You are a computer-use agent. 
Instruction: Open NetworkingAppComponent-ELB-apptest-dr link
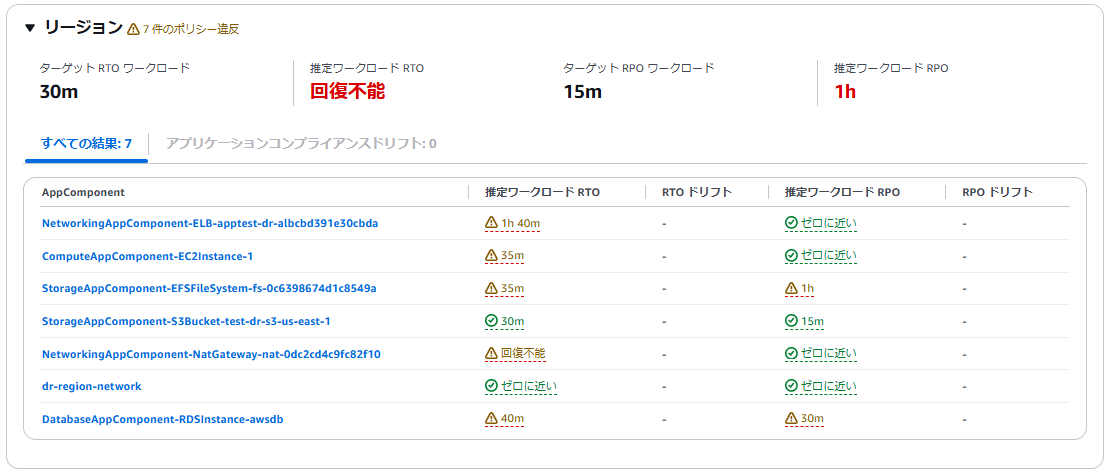point(210,223)
